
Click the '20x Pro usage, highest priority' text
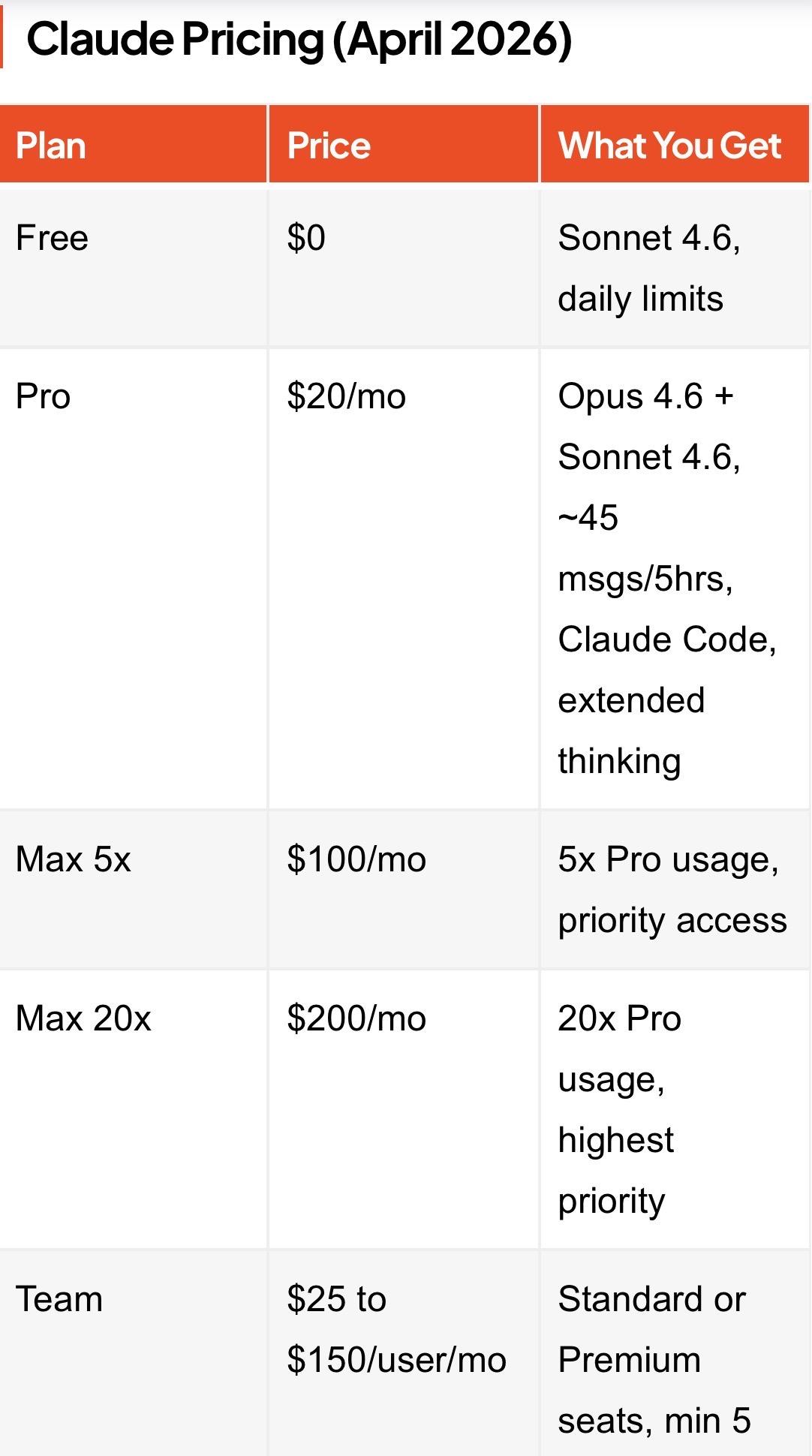[619, 1109]
